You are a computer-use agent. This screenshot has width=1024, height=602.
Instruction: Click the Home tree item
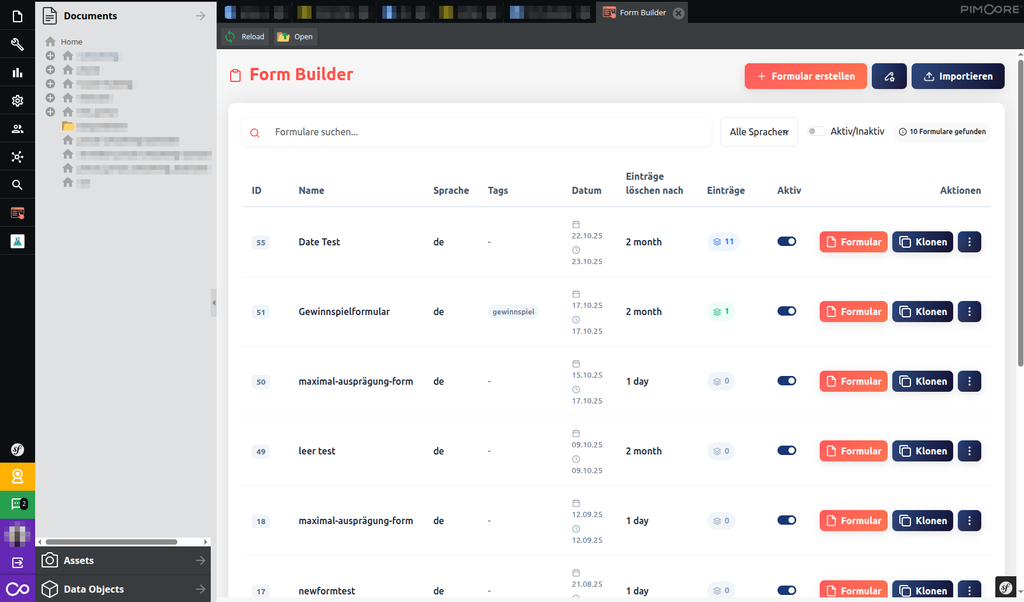71,42
